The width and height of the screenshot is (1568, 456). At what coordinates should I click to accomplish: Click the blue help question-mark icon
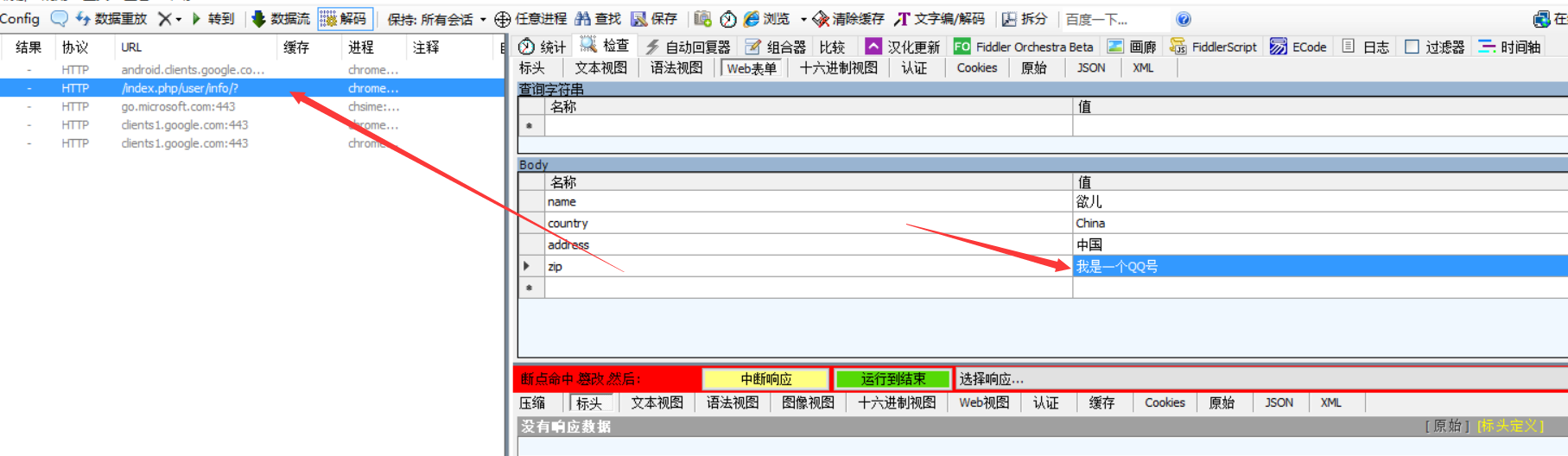click(x=1184, y=19)
